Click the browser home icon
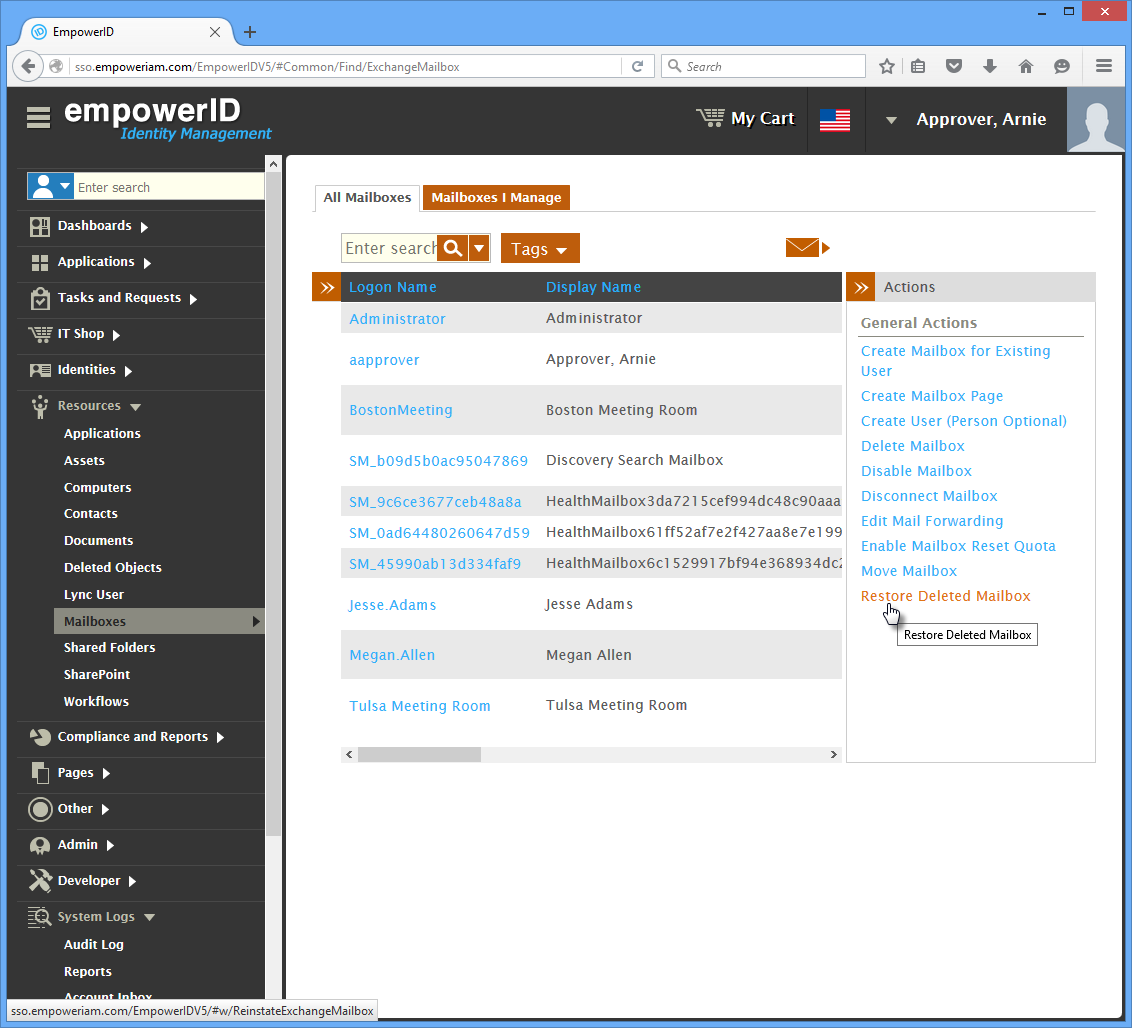Screen dimensions: 1132x1028 [1025, 66]
